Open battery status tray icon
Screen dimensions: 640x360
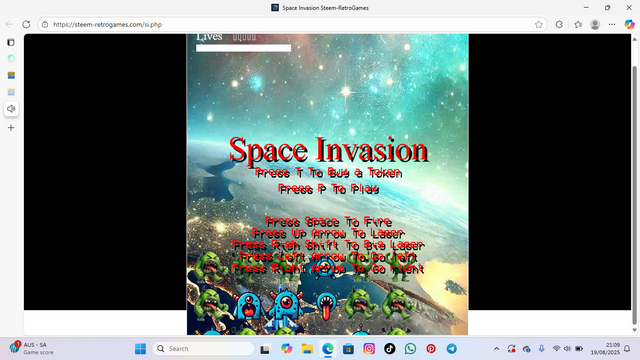(x=579, y=349)
